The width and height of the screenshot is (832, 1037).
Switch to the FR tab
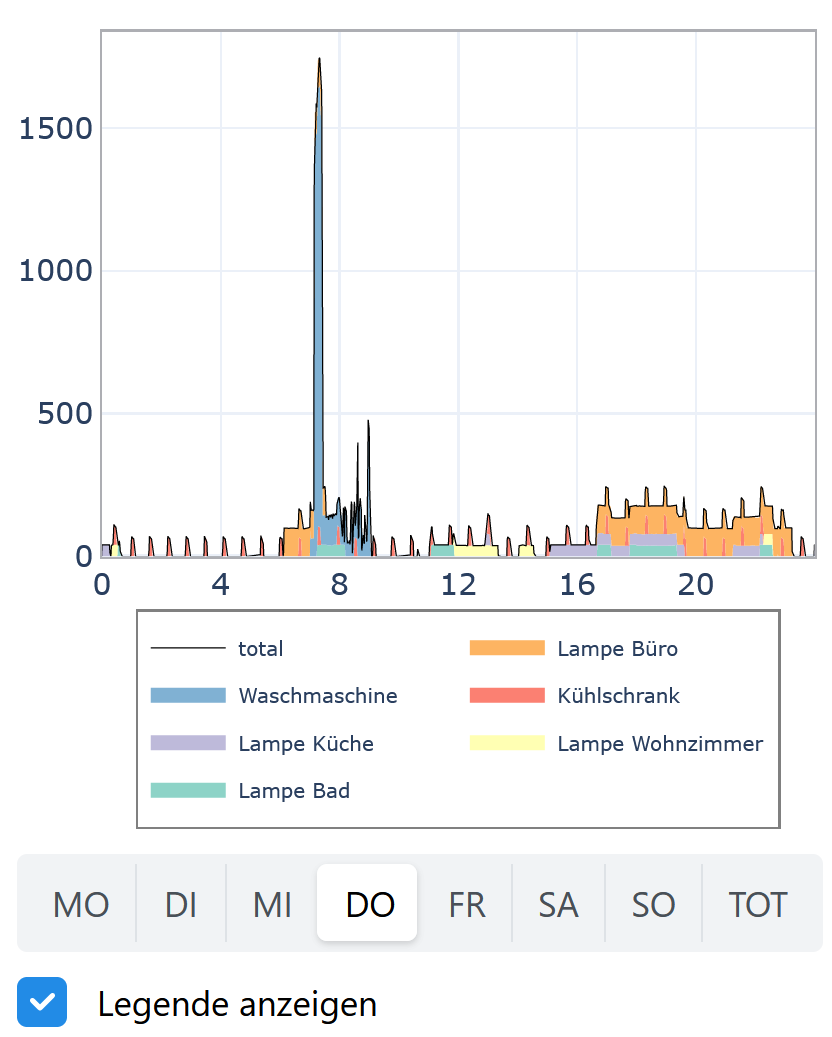tap(466, 903)
